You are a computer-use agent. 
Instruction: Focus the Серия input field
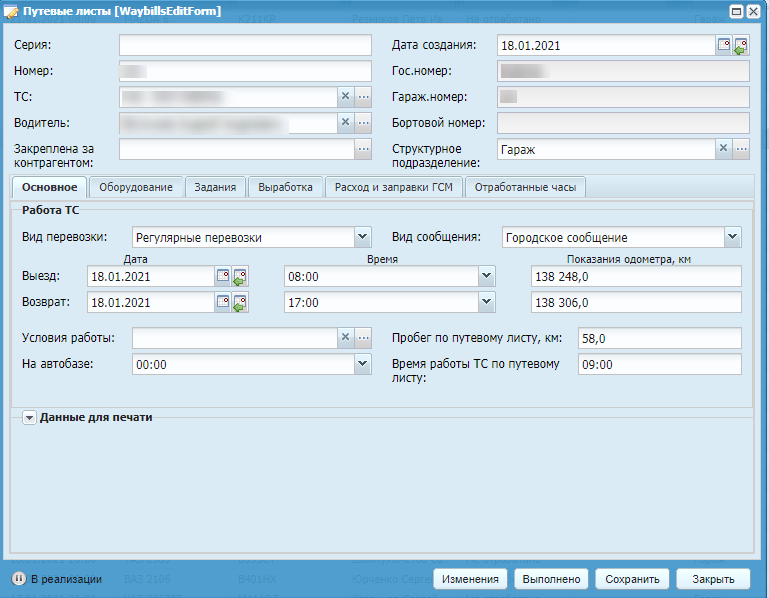(245, 45)
